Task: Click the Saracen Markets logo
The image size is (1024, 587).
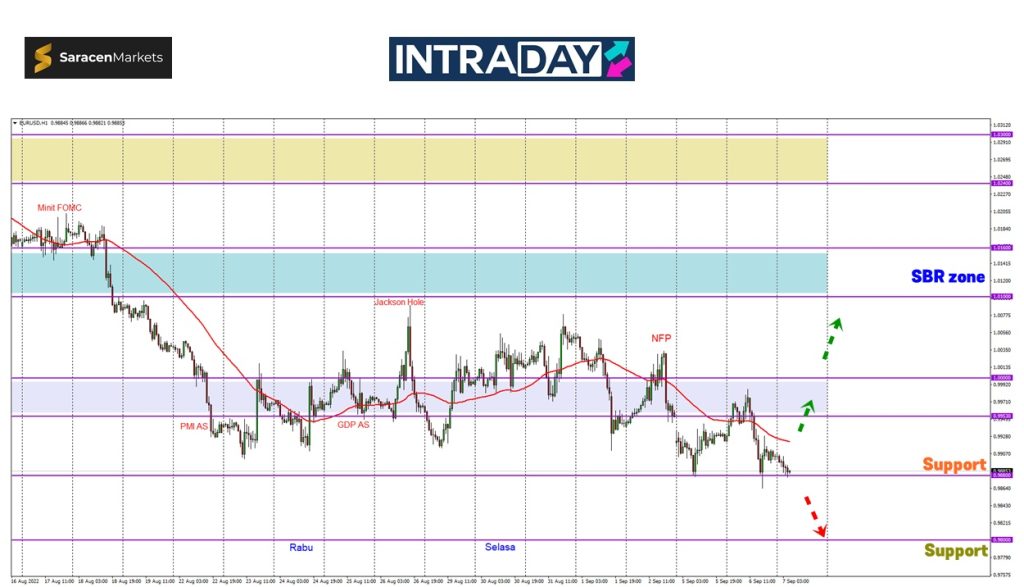Action: click(x=98, y=58)
